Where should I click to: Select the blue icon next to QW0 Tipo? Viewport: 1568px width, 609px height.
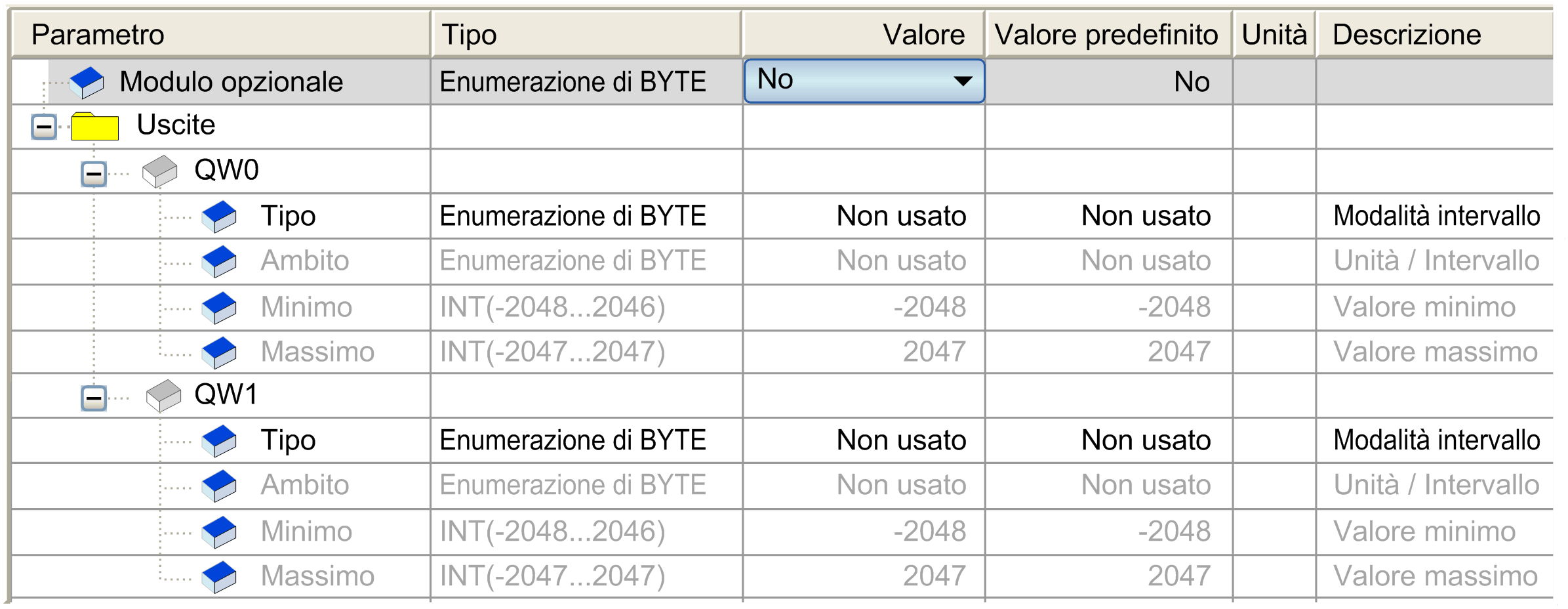(x=219, y=217)
